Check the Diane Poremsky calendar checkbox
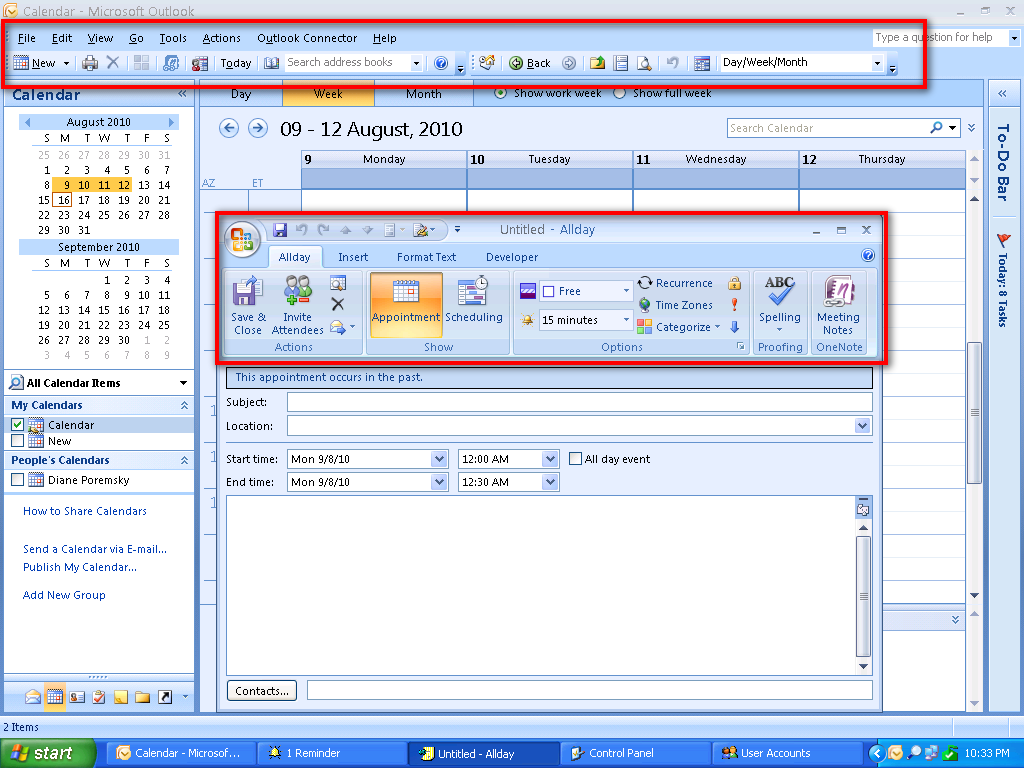The height and width of the screenshot is (768, 1024). point(18,480)
